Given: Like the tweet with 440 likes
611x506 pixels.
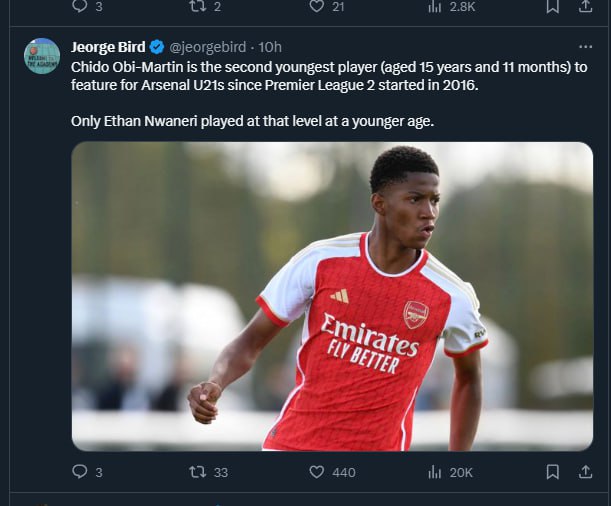Looking at the screenshot, I should tap(316, 472).
